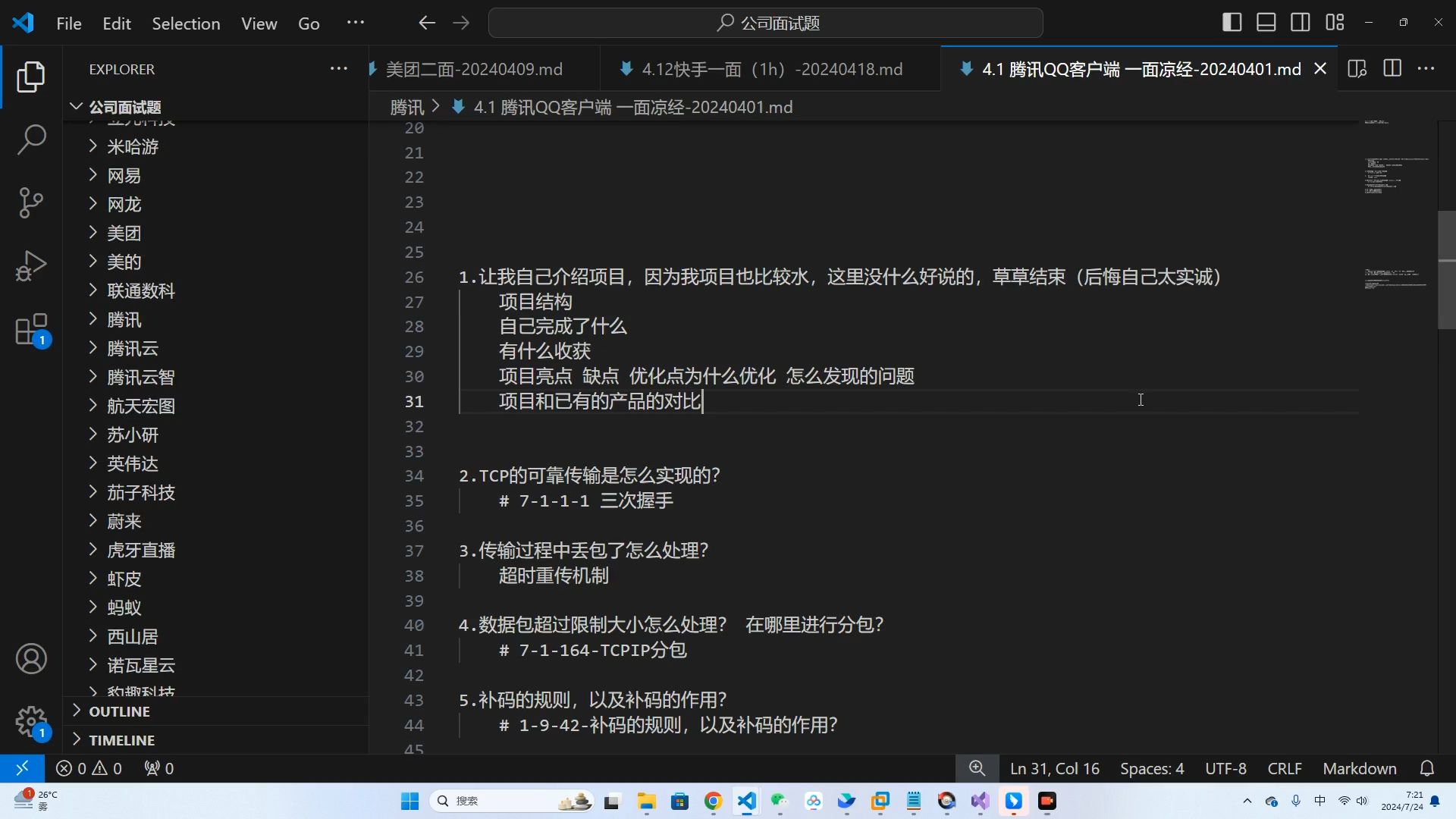
Task: Change end of line sequence CRLF
Action: pyautogui.click(x=1285, y=768)
